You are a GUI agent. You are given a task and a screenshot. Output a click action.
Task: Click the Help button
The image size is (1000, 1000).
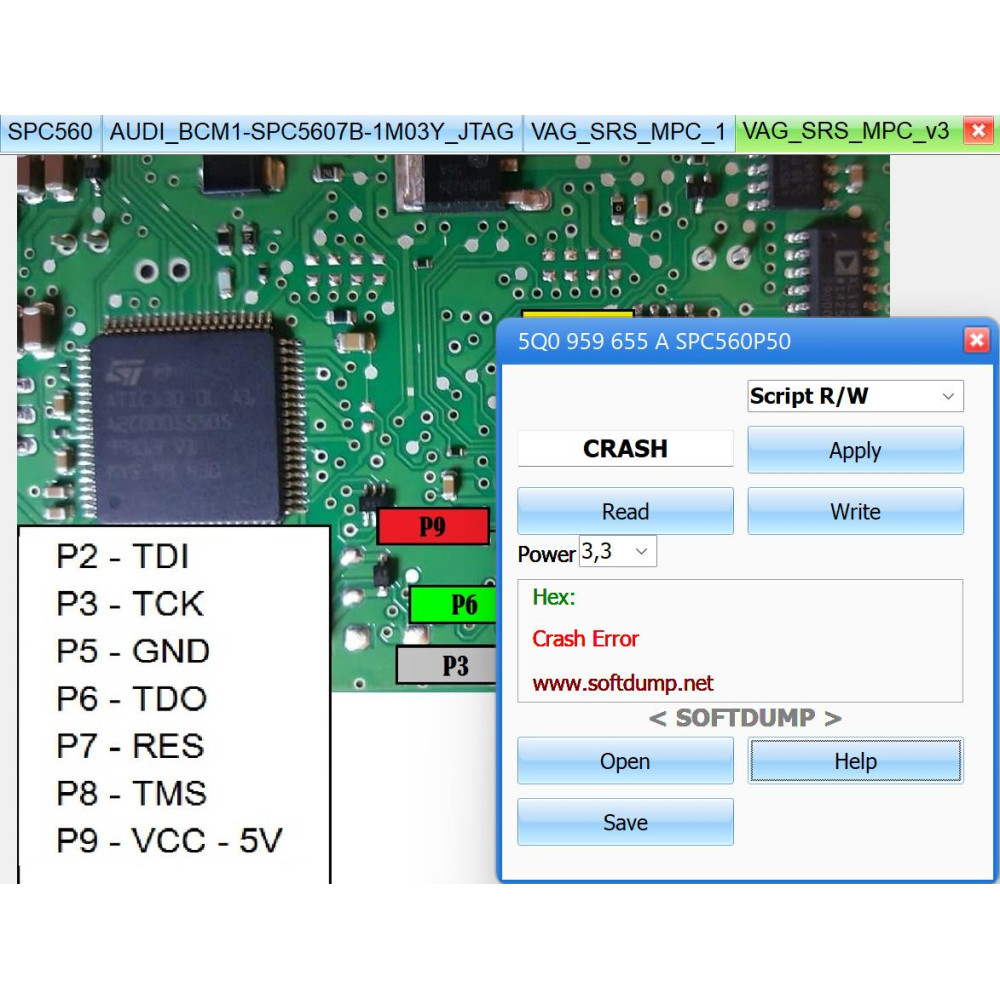(855, 761)
